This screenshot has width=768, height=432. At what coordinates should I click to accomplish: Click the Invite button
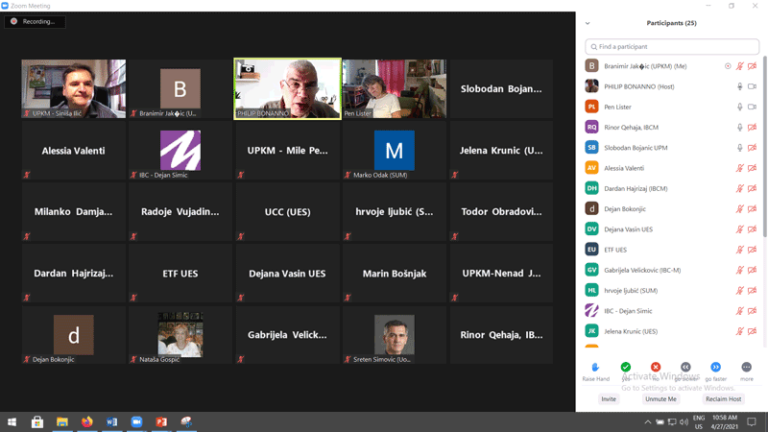point(608,399)
